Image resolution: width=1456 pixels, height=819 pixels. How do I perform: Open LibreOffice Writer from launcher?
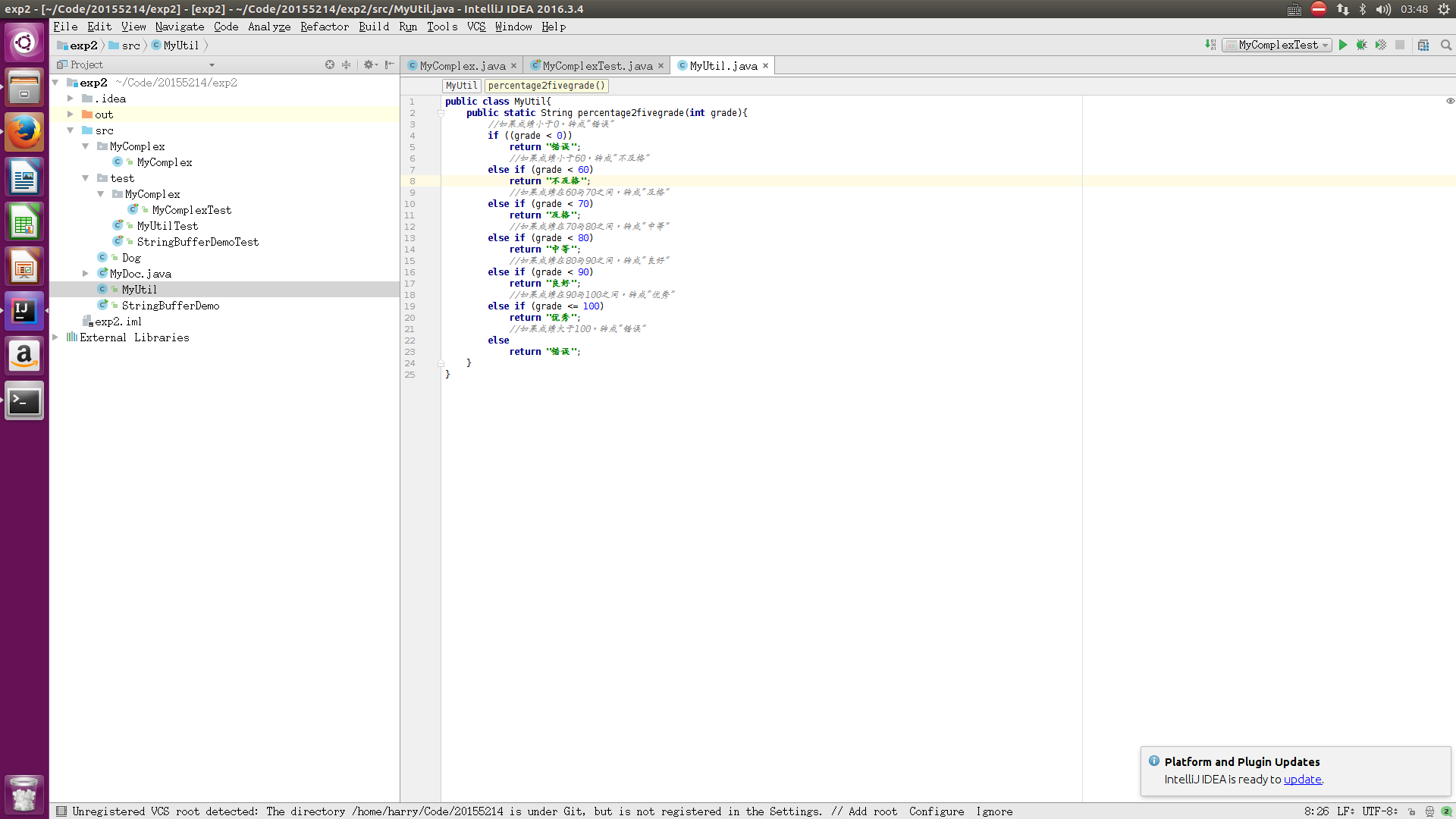tap(24, 177)
